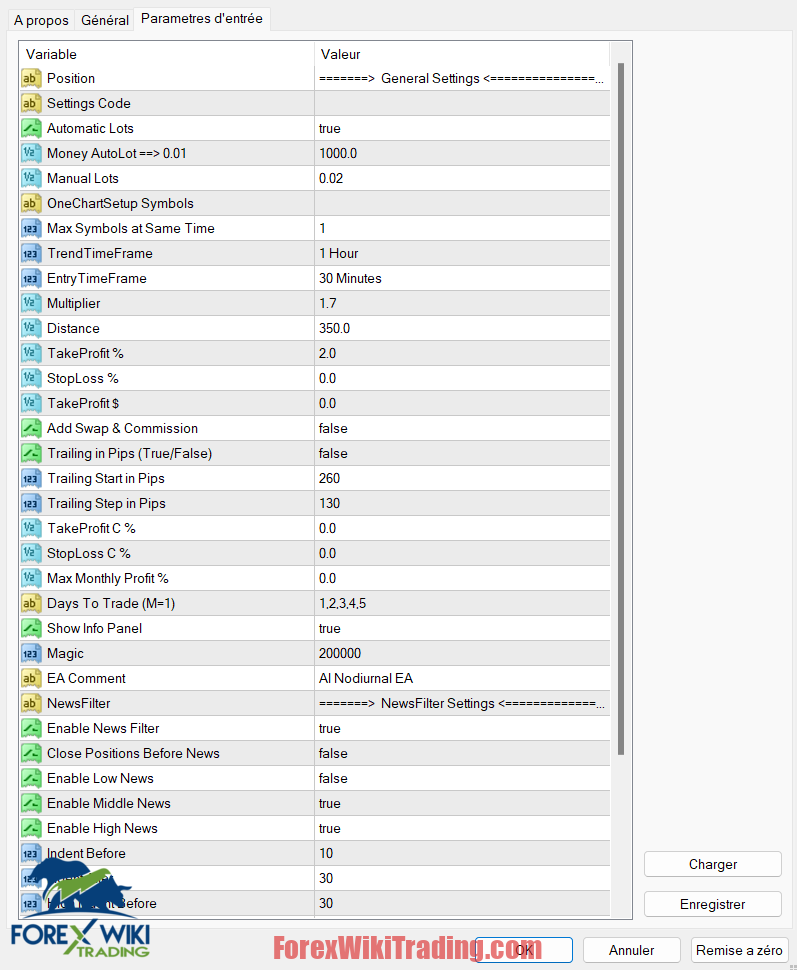Click the Annuler button
Image resolution: width=797 pixels, height=970 pixels.
point(632,950)
